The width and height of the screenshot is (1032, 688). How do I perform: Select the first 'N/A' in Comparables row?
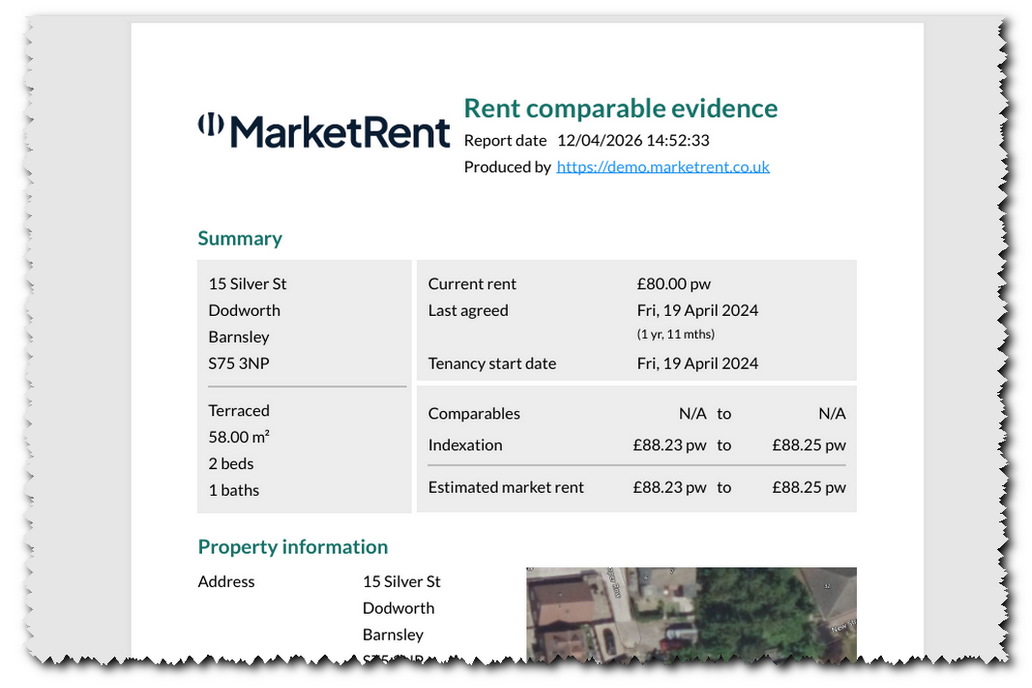coord(692,413)
